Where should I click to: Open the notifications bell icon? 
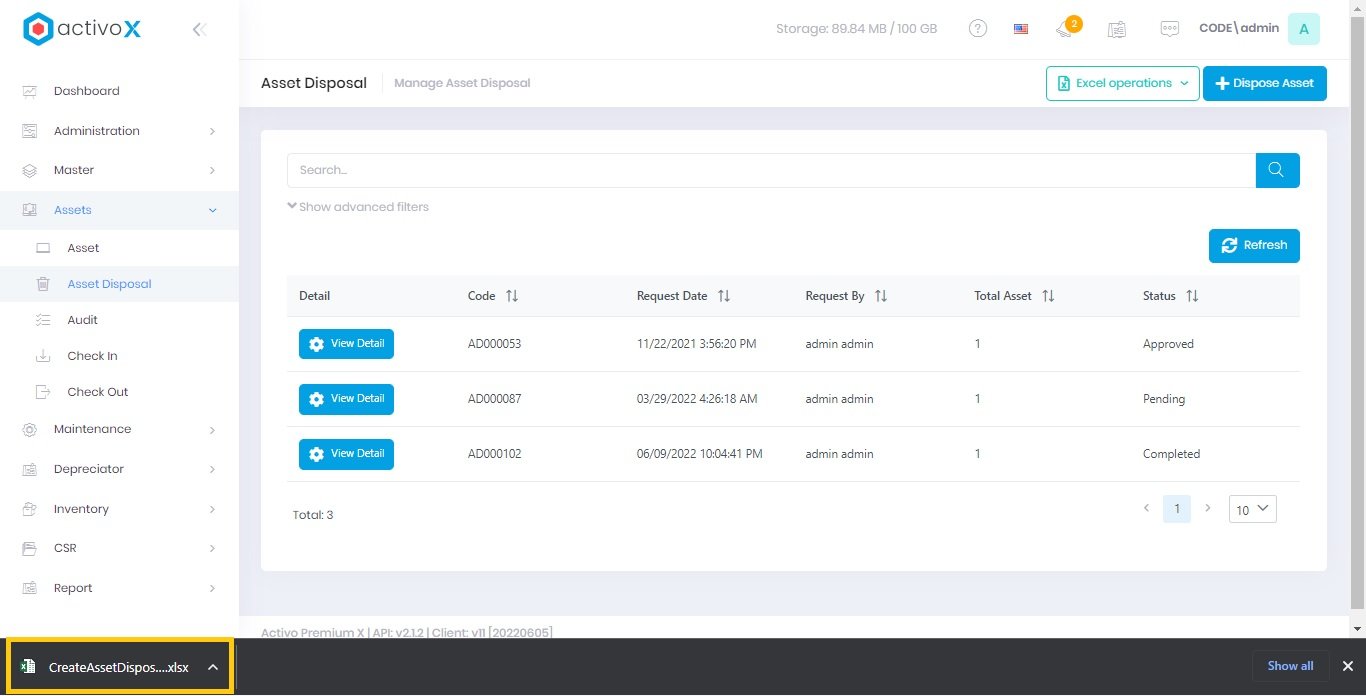[1066, 29]
